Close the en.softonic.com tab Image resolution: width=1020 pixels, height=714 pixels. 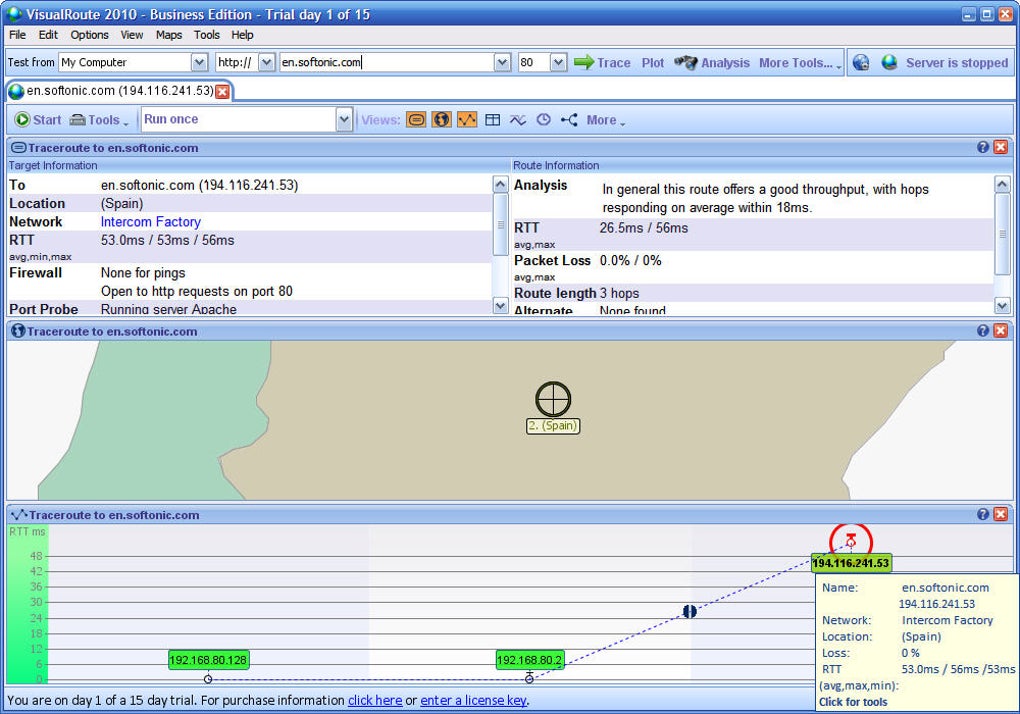point(222,92)
